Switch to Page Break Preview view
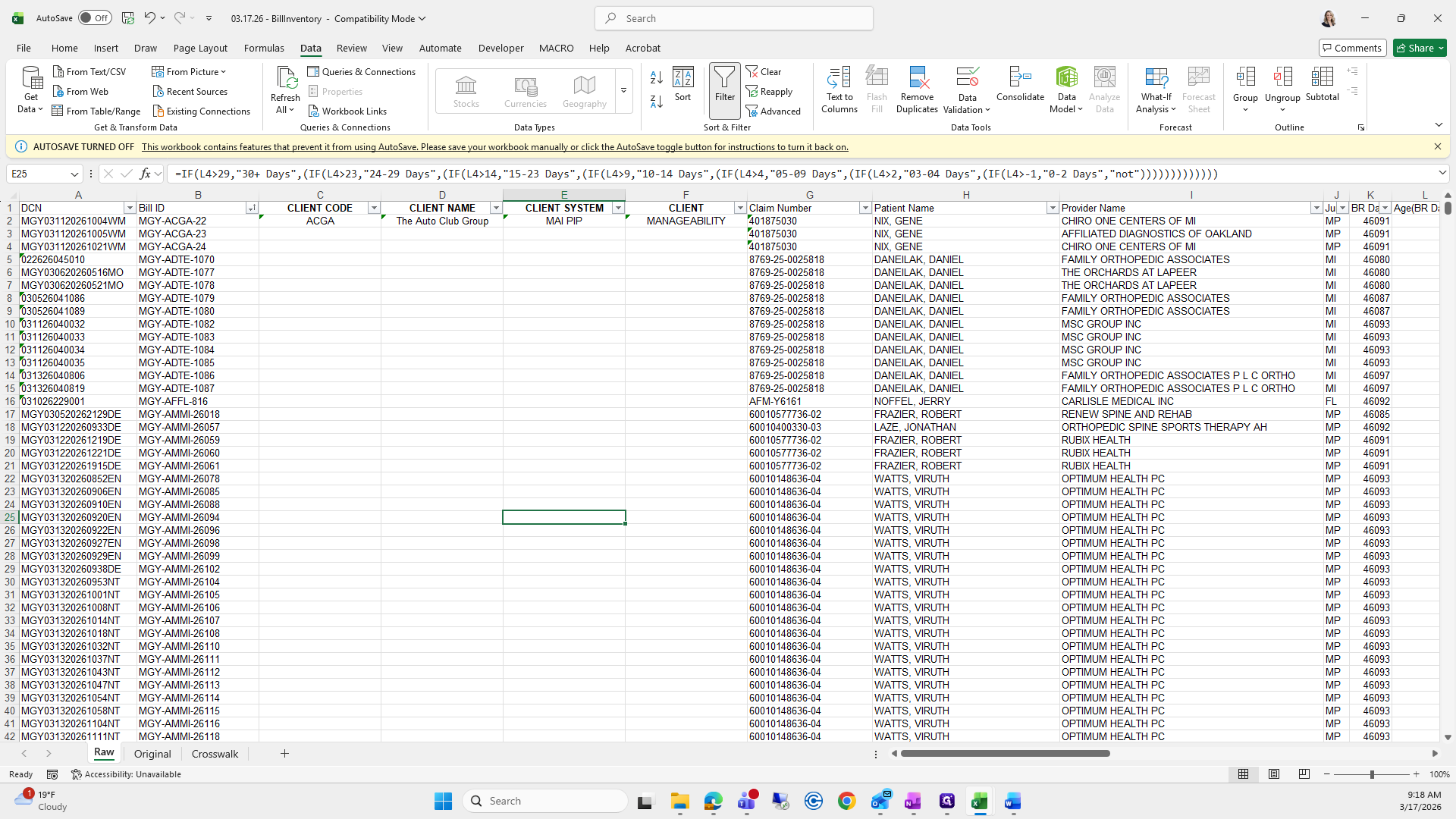Viewport: 1456px width, 819px height. (x=1304, y=774)
